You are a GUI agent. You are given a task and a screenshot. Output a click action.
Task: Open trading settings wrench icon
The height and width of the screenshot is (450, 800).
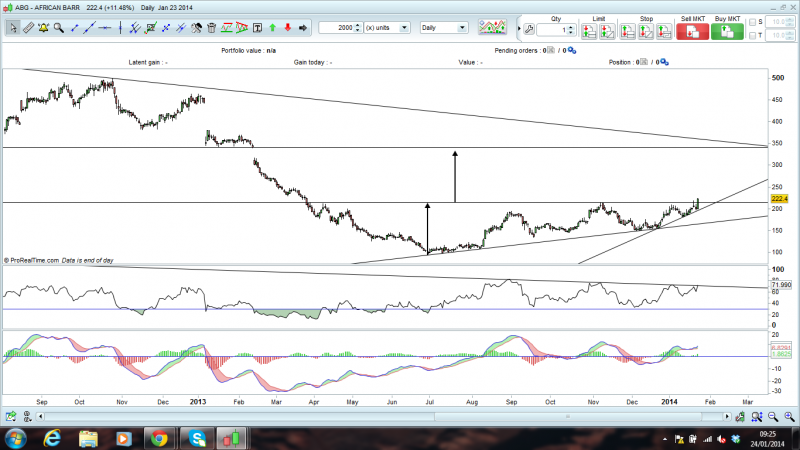(529, 29)
